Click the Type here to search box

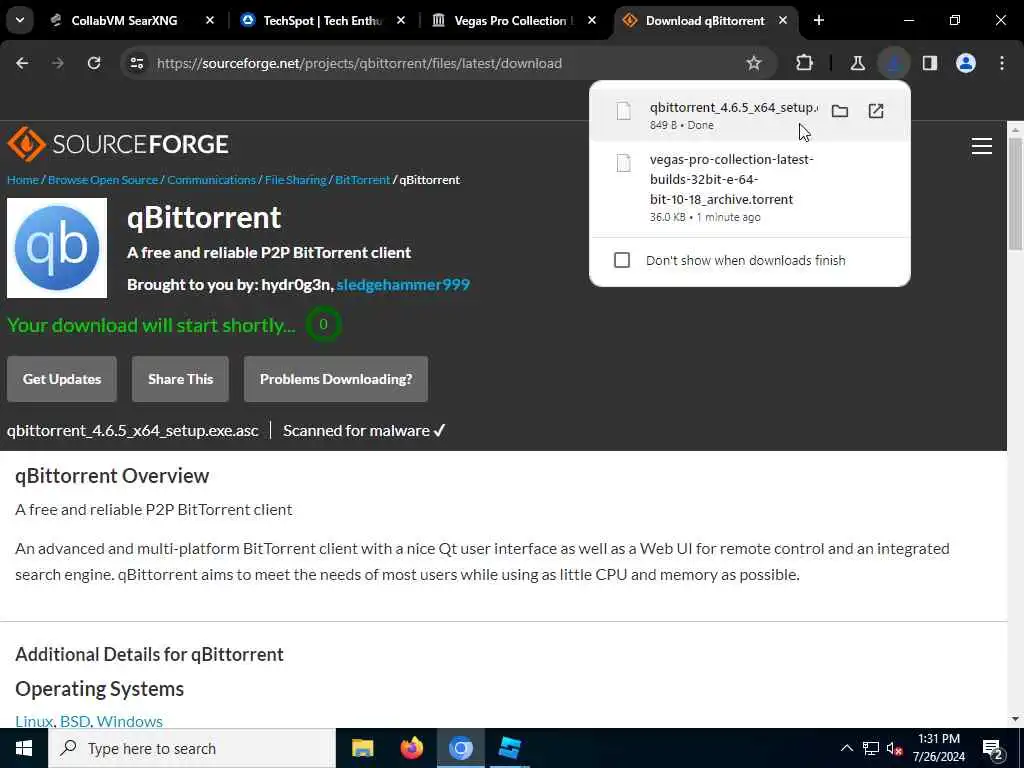192,748
